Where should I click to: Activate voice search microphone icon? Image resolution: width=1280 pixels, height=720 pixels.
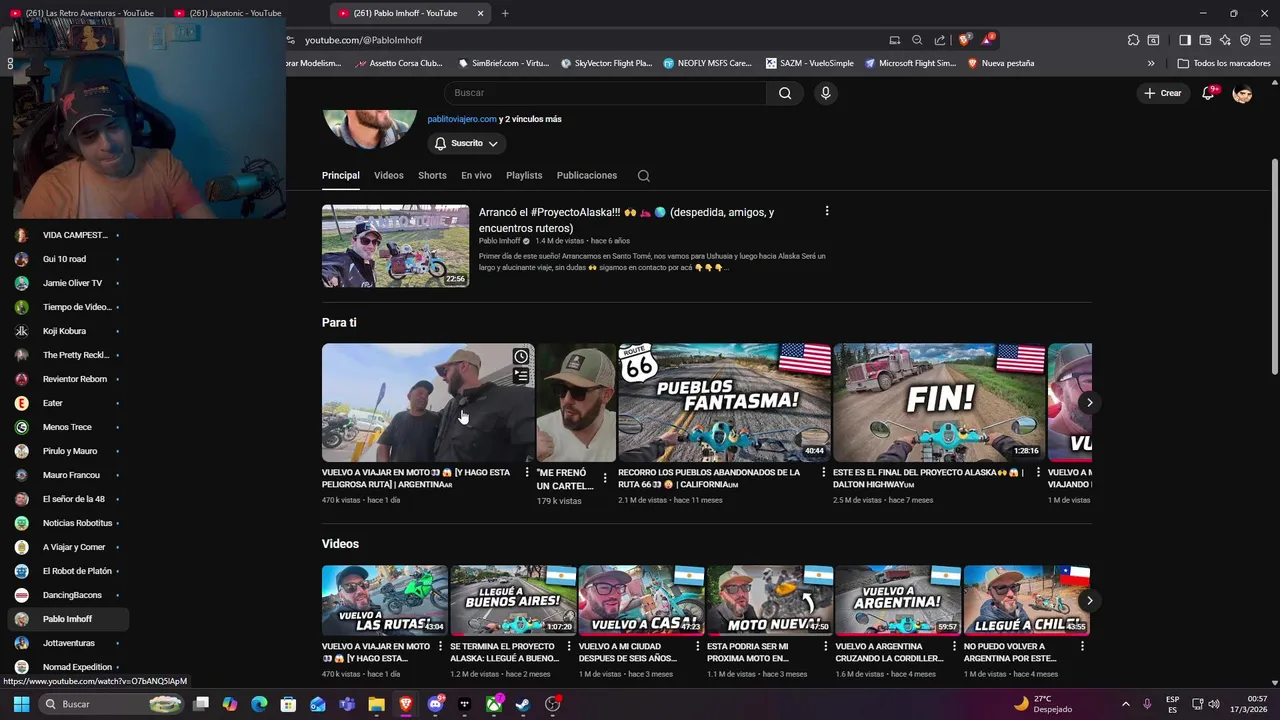(825, 93)
